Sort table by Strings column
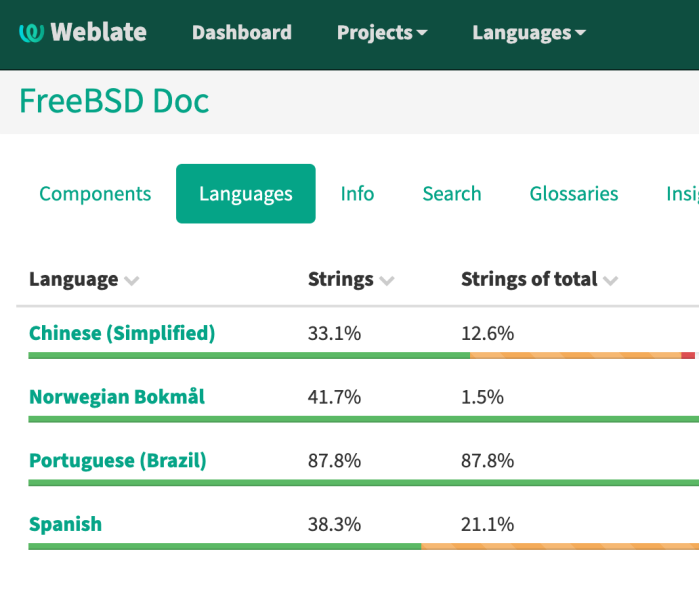Image resolution: width=699 pixels, height=600 pixels. tap(351, 279)
